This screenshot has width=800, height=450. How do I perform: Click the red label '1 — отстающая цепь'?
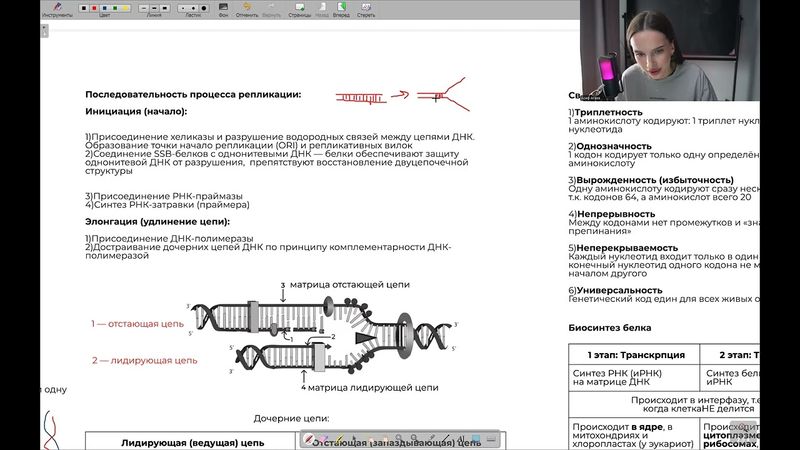(x=137, y=323)
